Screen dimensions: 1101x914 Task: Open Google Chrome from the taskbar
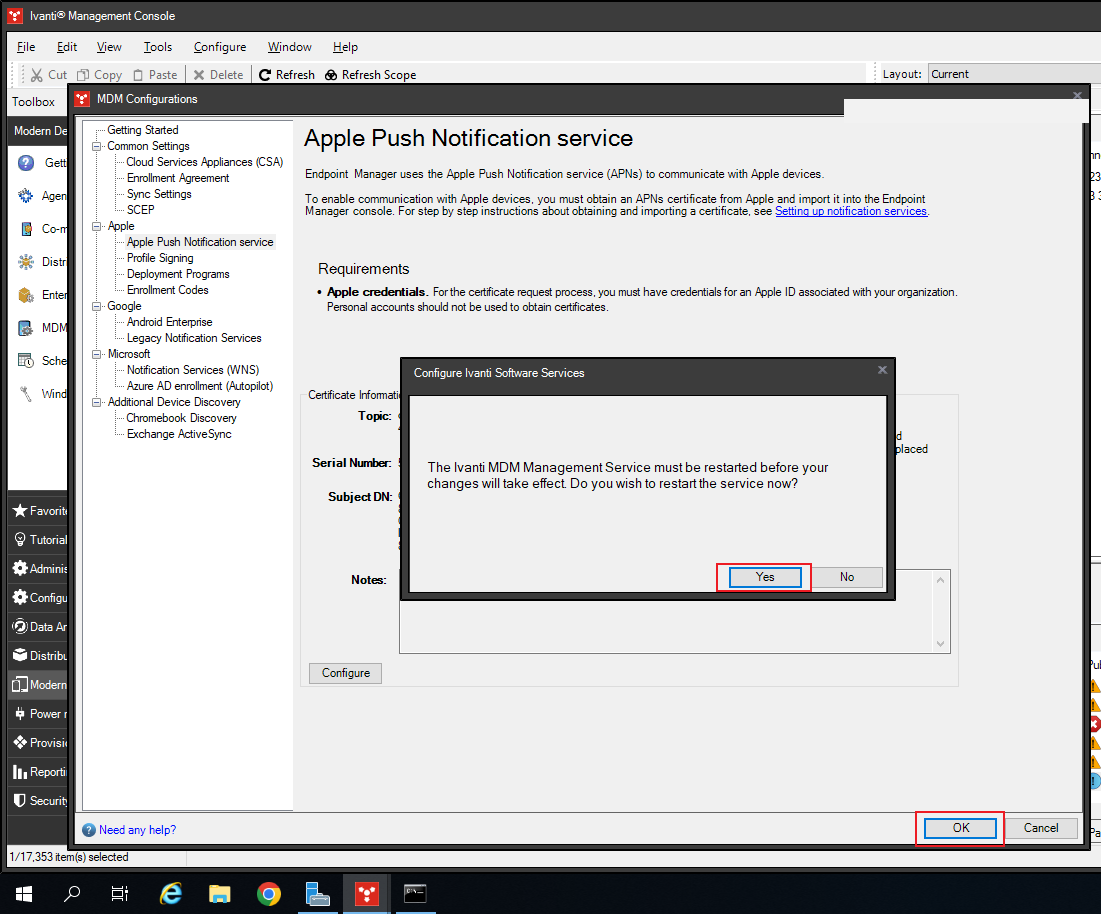point(268,893)
